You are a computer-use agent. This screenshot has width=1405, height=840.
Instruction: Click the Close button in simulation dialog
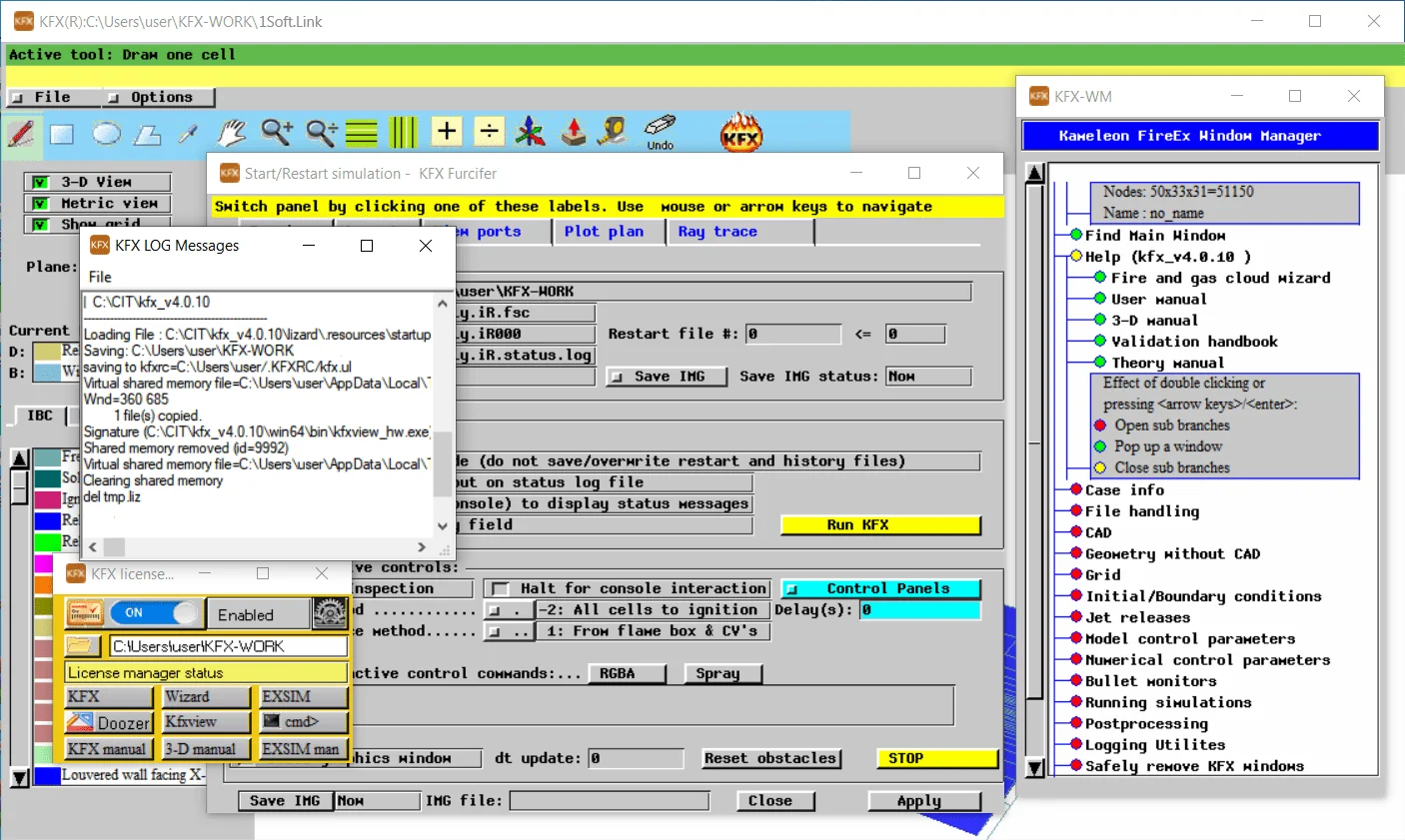tap(776, 801)
